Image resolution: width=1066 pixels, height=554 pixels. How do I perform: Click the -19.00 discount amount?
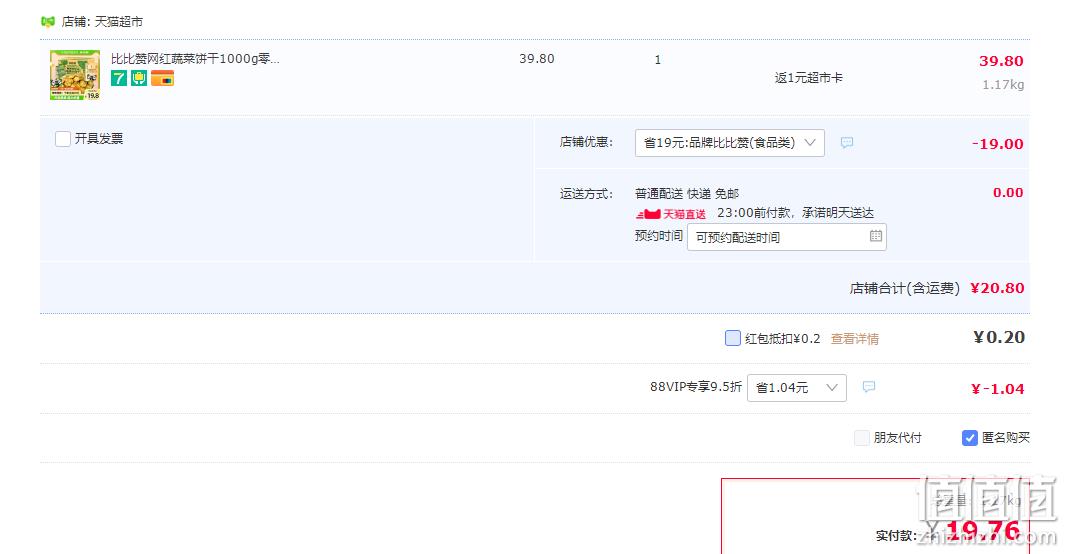tap(997, 143)
